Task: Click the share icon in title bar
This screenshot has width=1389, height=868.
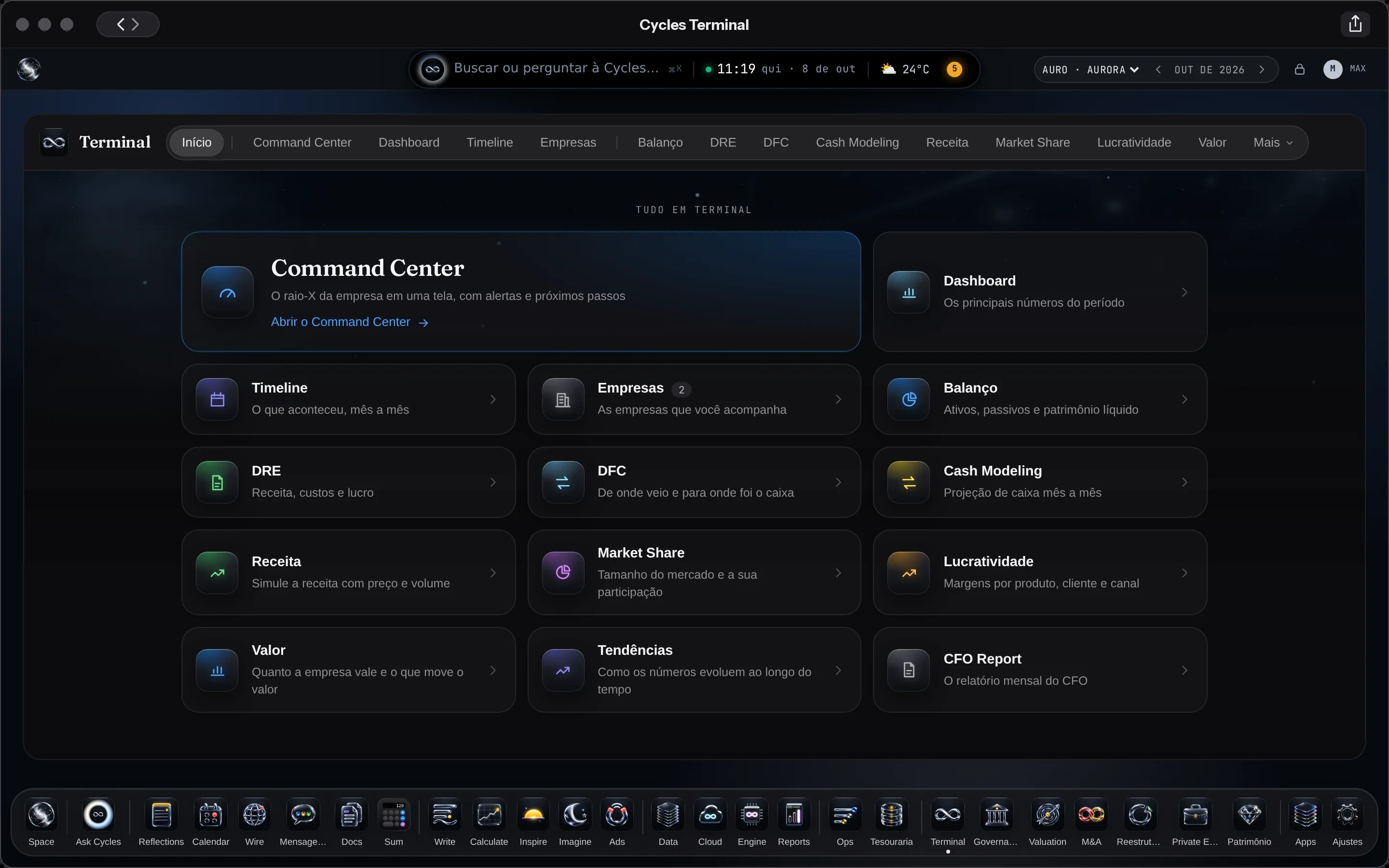Action: pos(1355,24)
